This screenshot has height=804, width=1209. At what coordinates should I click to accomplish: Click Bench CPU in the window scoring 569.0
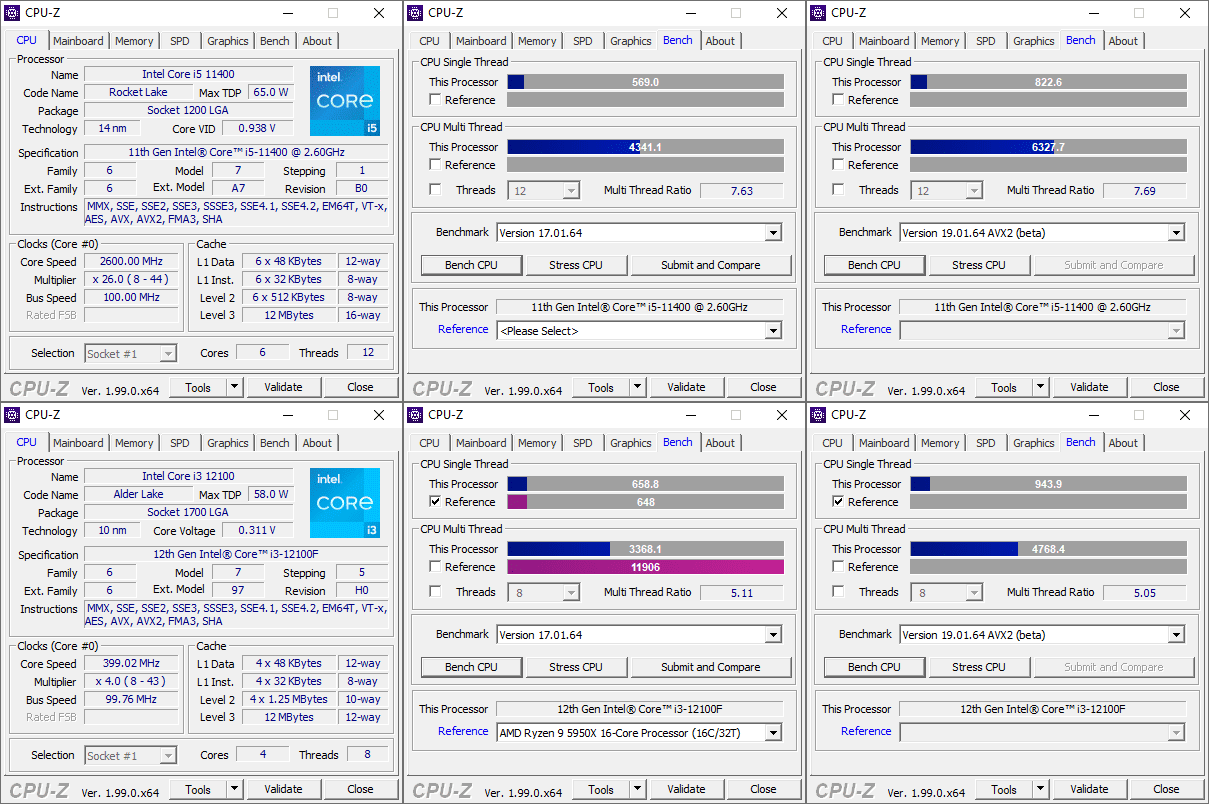coord(471,265)
